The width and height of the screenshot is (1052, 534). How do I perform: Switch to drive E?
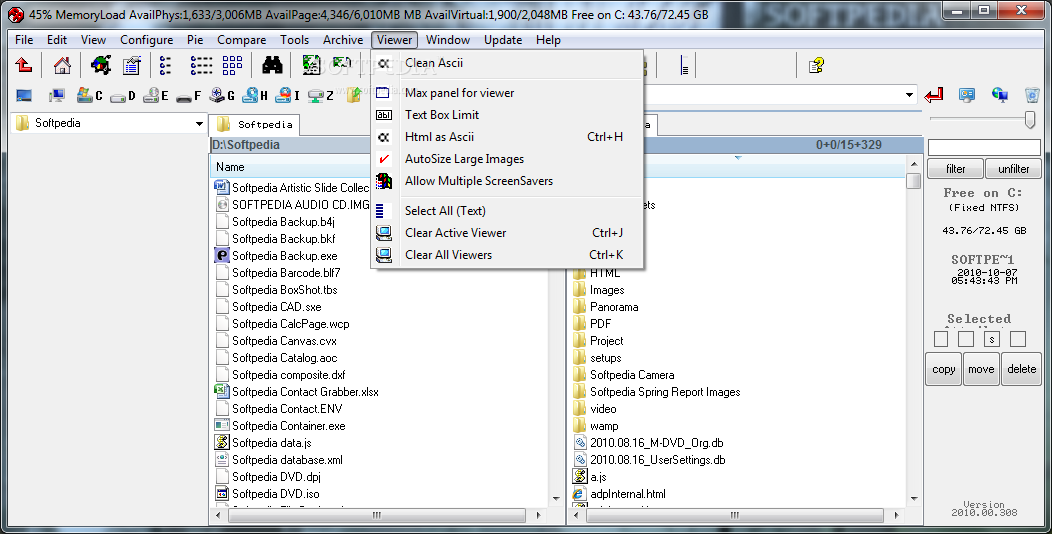156,96
